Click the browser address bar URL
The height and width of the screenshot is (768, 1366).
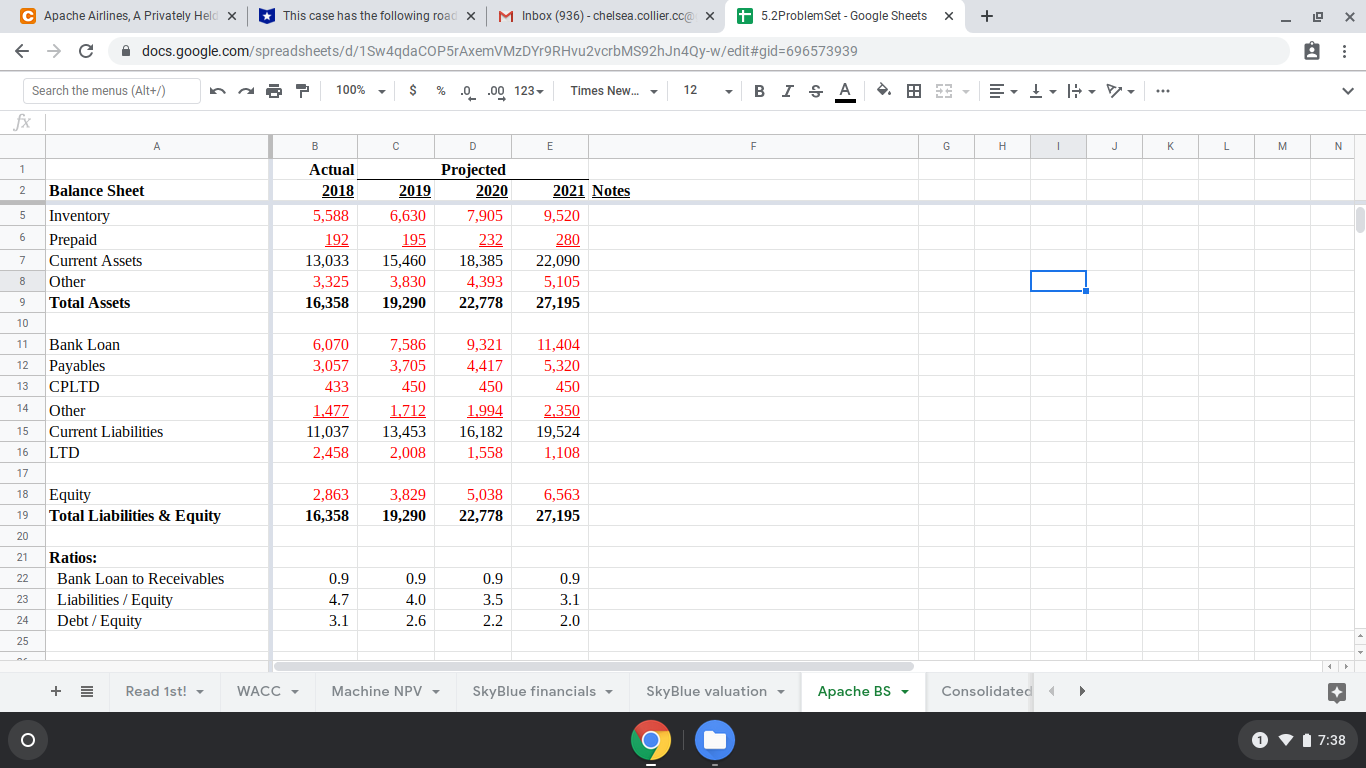499,51
